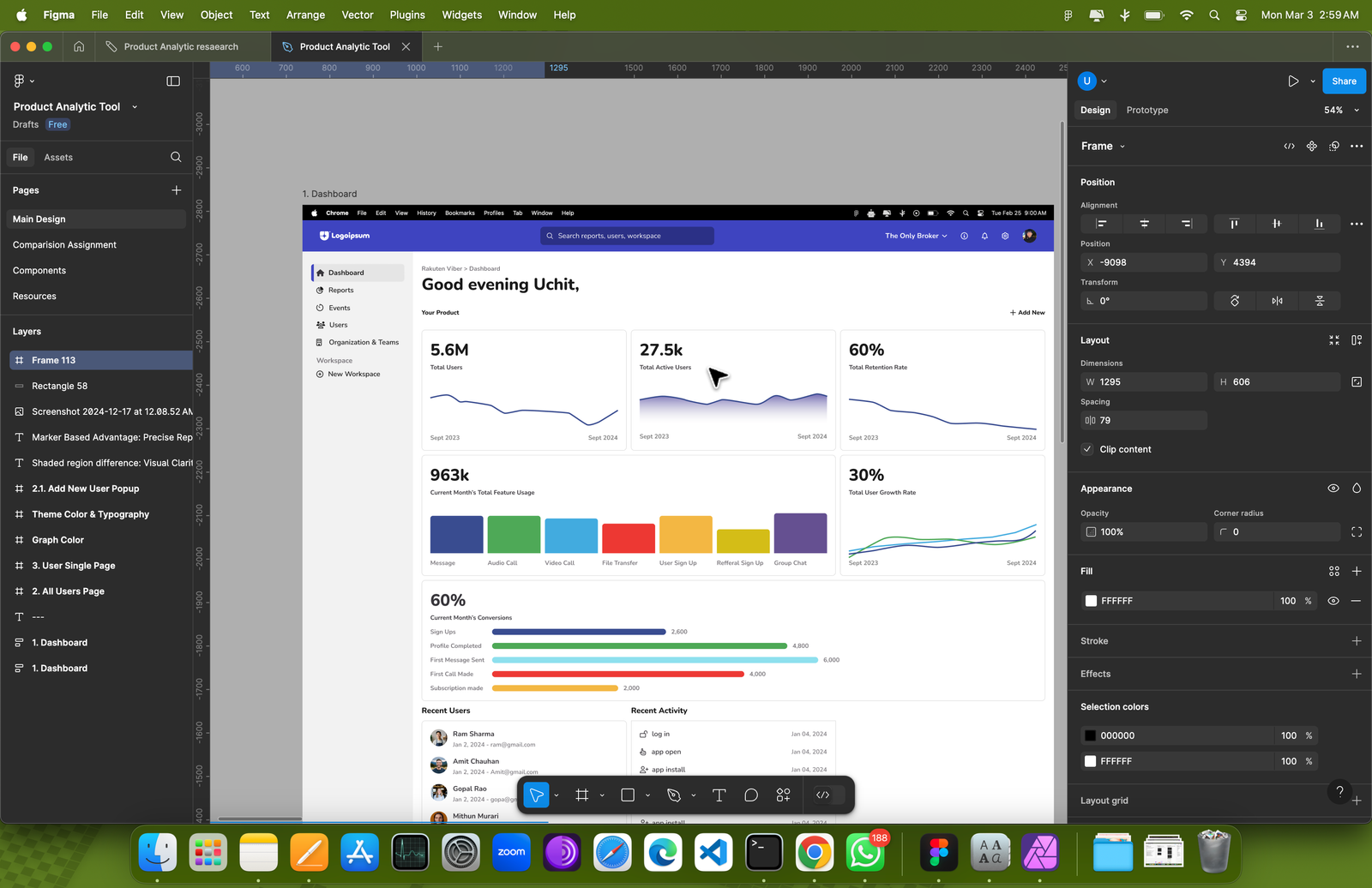Collapse the left sidebar panel icon
The image size is (1372, 888).
point(173,81)
